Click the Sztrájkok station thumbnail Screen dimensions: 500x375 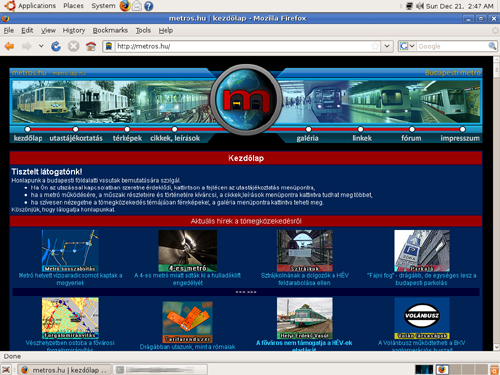click(305, 250)
